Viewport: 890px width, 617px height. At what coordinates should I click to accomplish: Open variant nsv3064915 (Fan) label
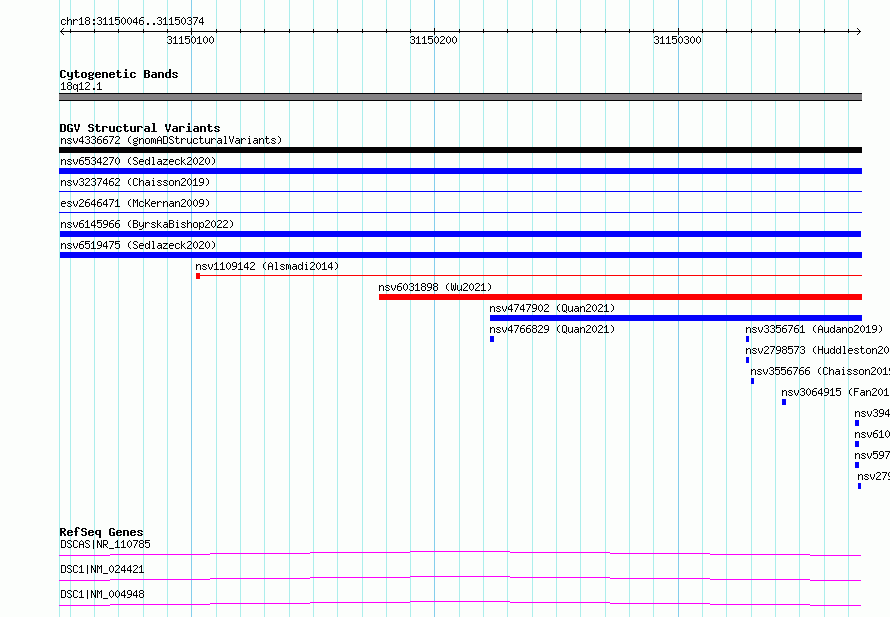(x=835, y=392)
